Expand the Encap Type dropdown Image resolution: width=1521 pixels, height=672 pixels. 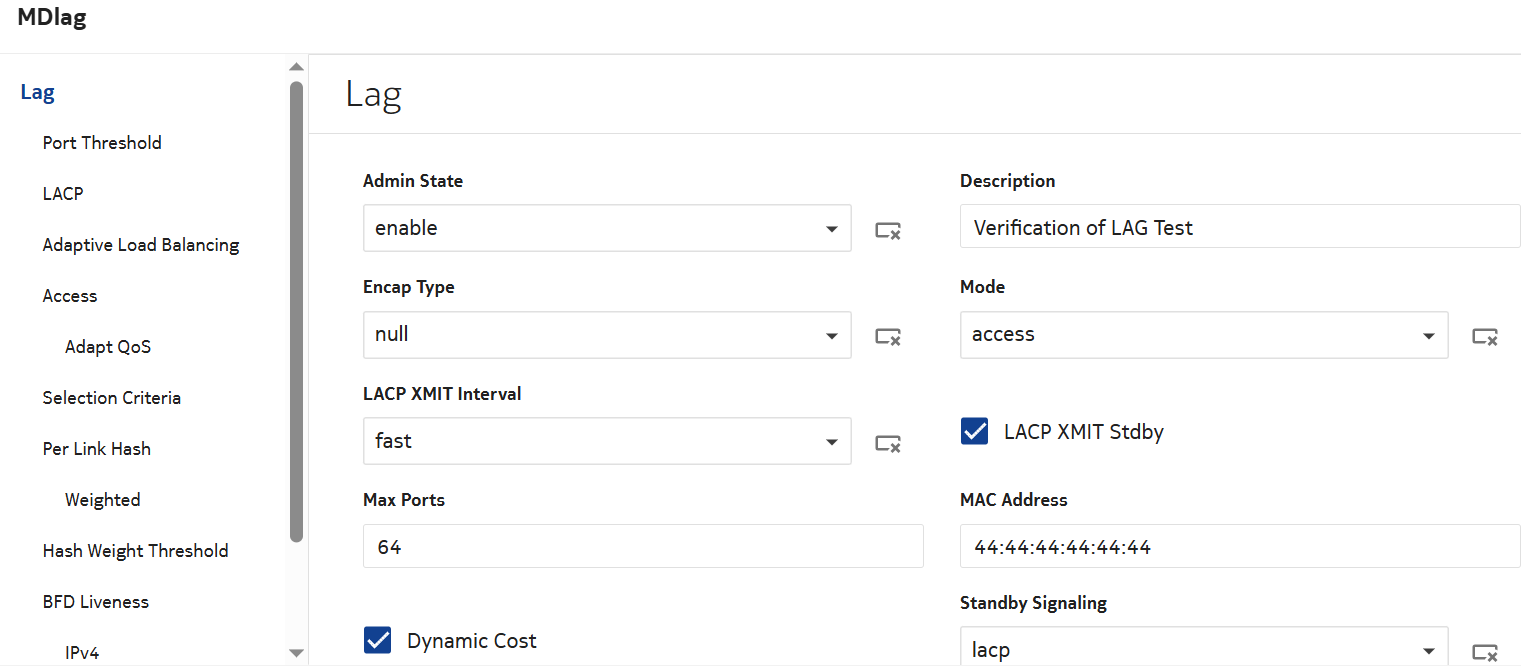(x=607, y=335)
